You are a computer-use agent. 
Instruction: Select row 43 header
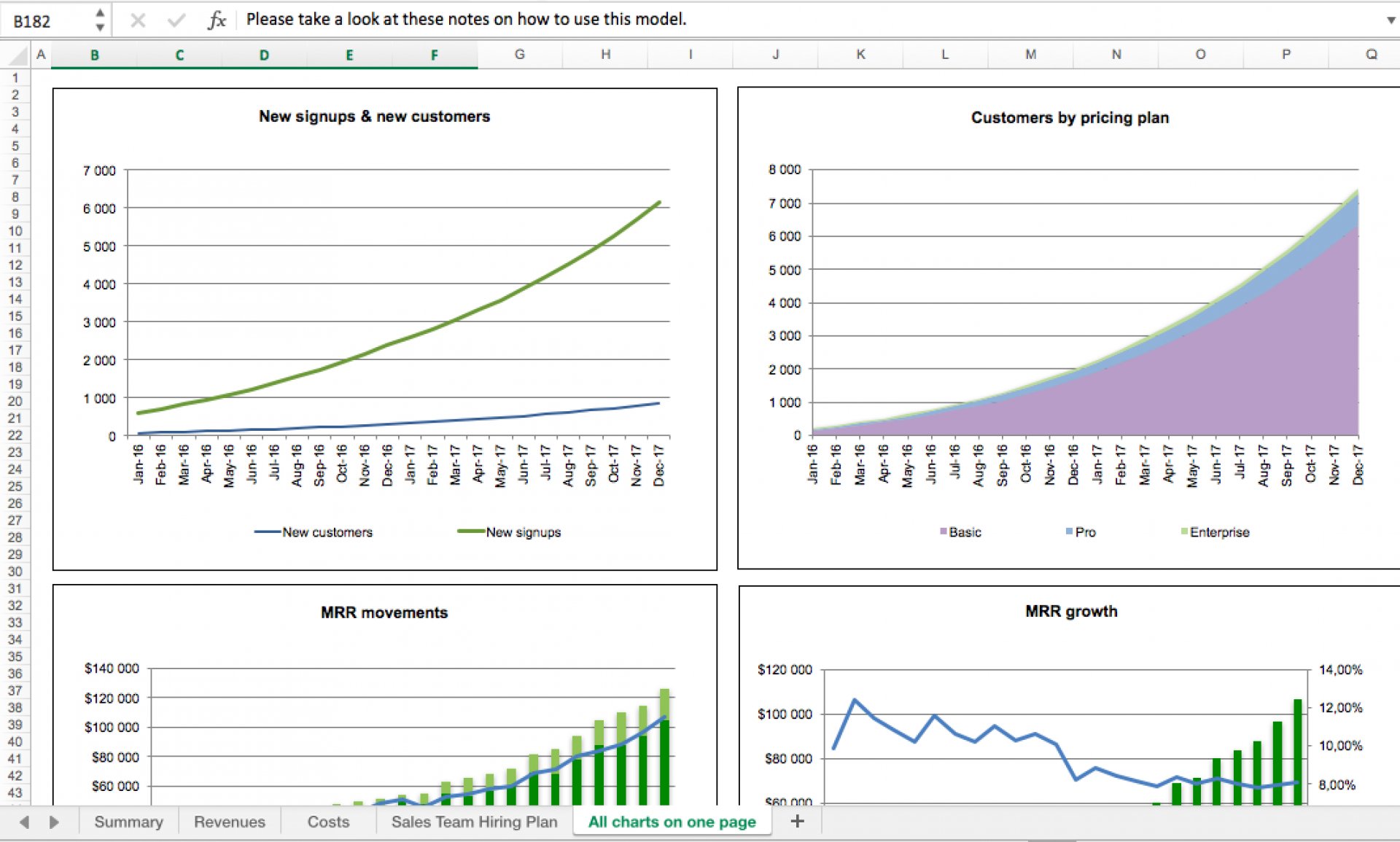(x=15, y=792)
